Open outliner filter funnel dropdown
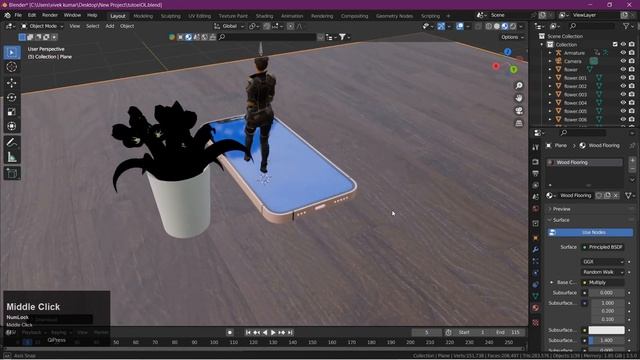This screenshot has height=360, width=640. click(x=628, y=26)
